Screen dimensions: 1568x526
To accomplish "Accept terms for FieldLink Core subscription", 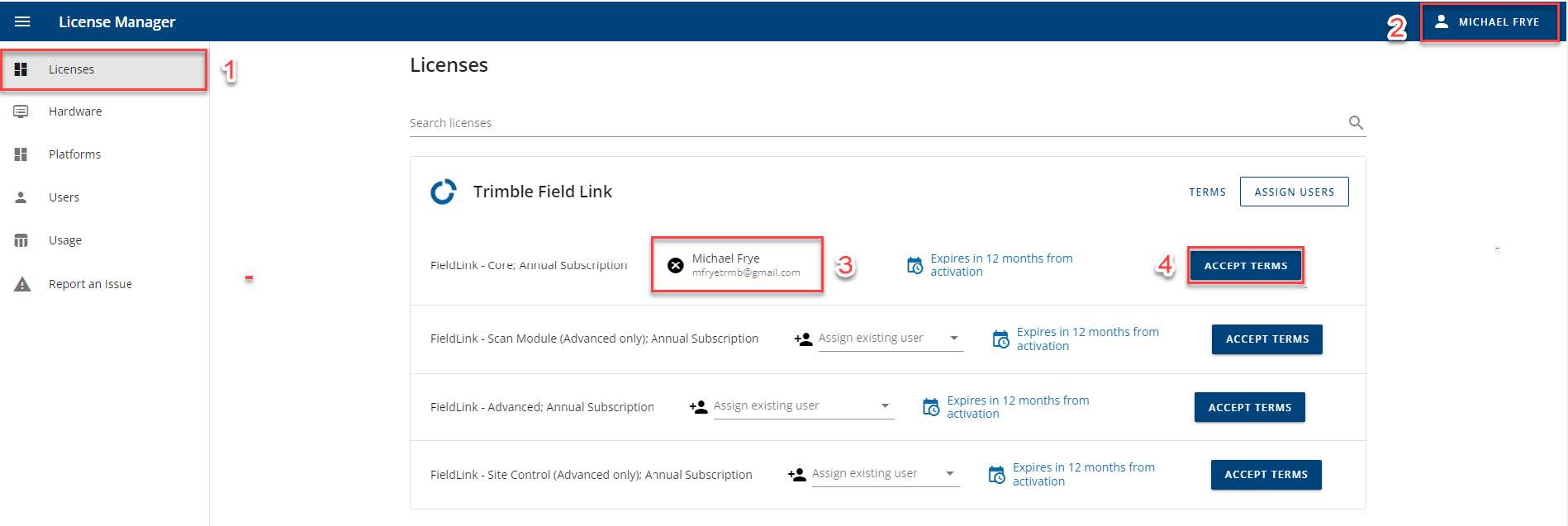I will pyautogui.click(x=1245, y=266).
